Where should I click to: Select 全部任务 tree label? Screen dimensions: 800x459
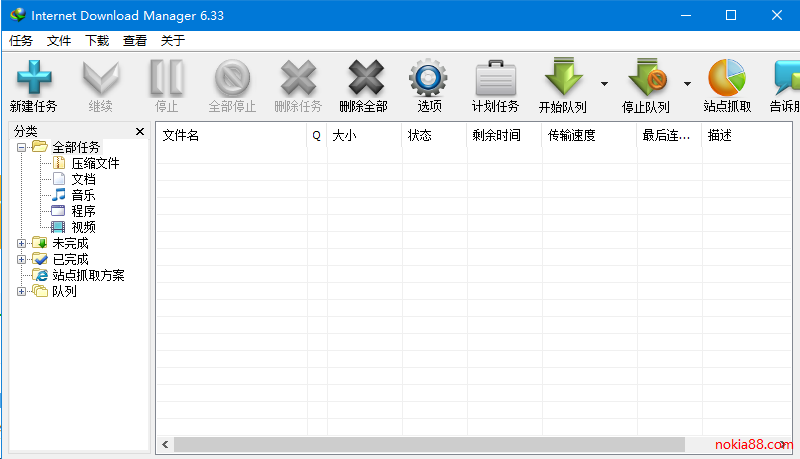(76, 147)
